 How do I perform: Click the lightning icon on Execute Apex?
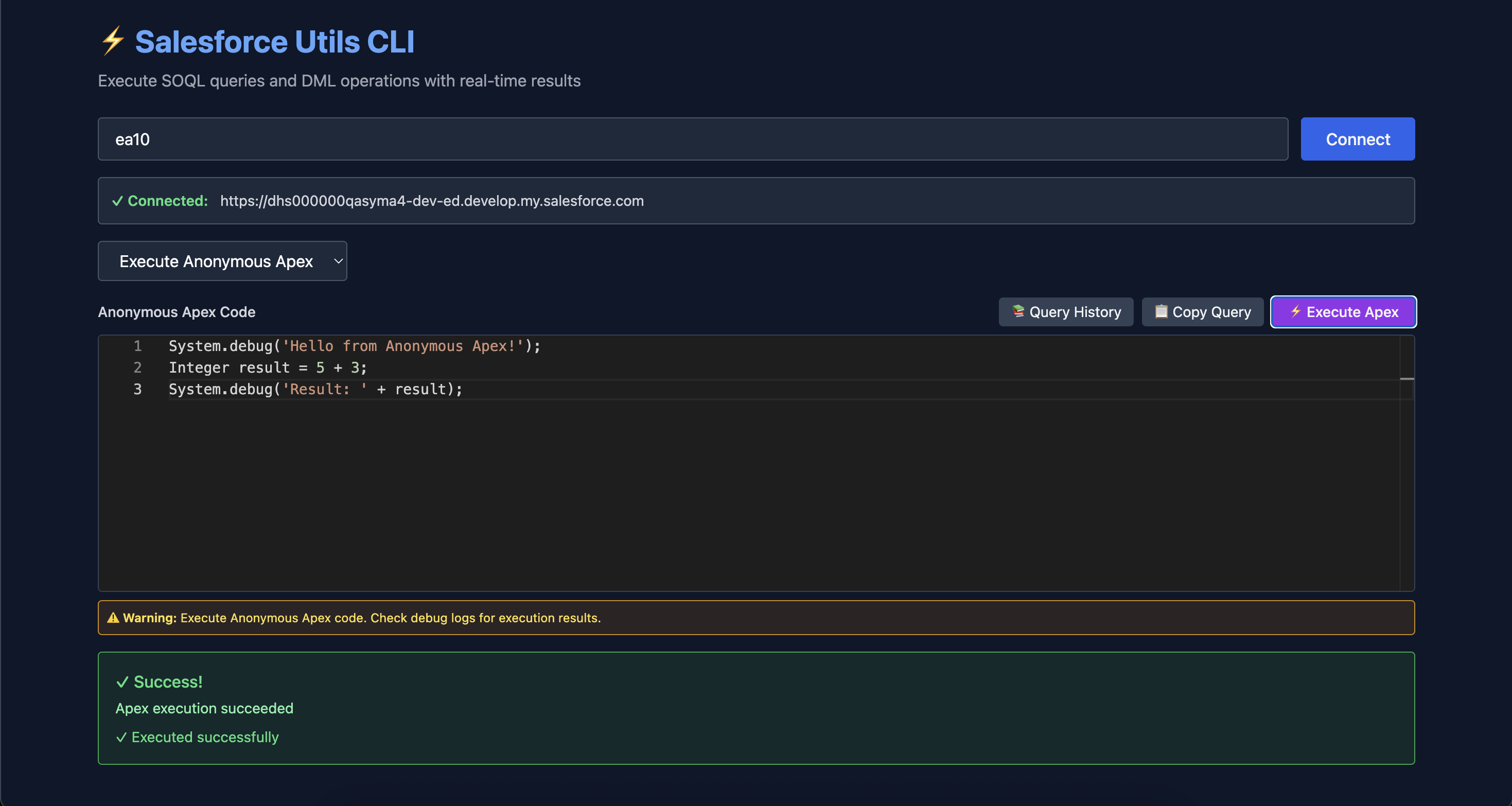(x=1295, y=311)
